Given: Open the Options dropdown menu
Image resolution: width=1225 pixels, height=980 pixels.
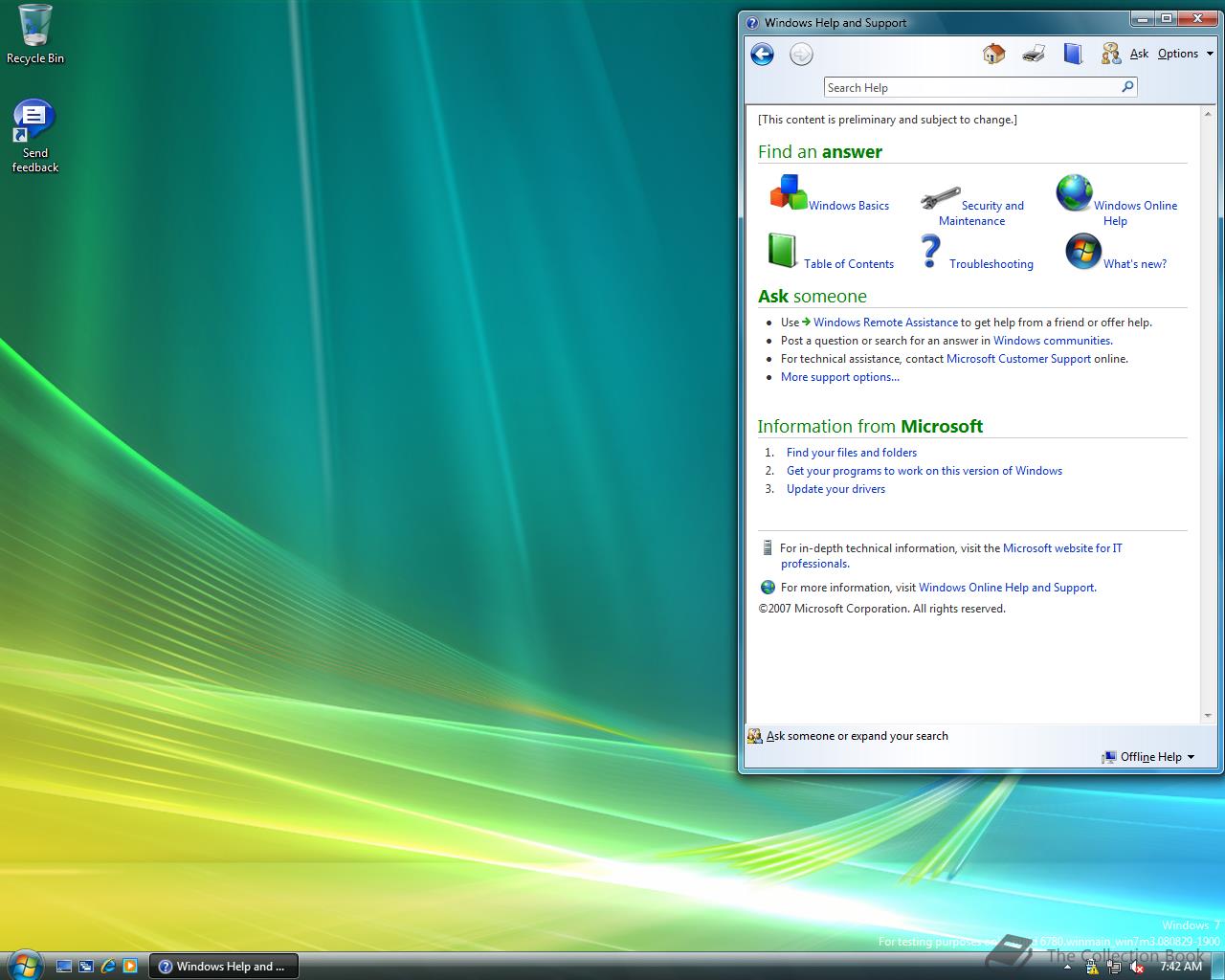Looking at the screenshot, I should point(1185,54).
